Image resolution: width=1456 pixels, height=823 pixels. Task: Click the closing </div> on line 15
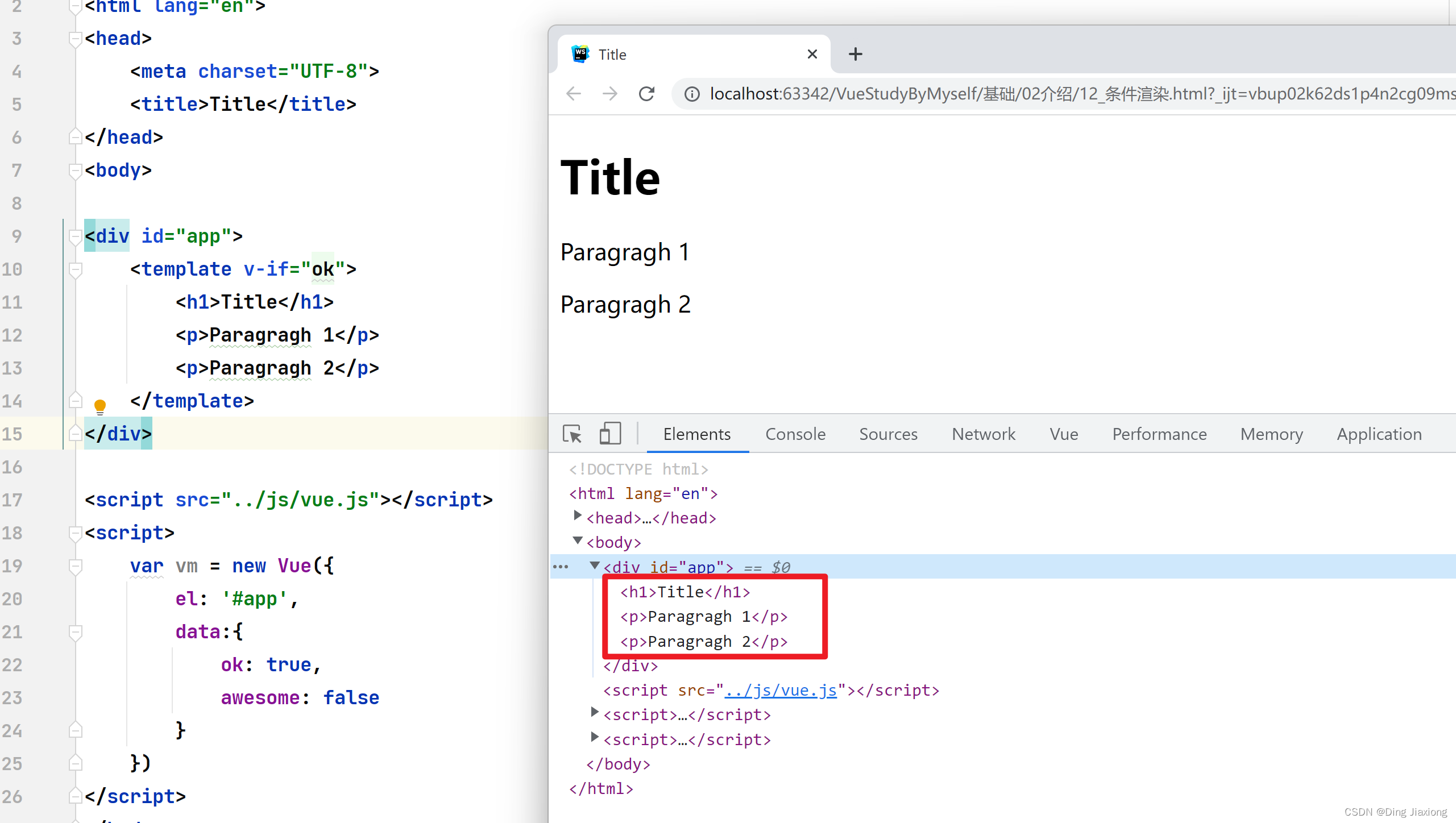pyautogui.click(x=118, y=434)
